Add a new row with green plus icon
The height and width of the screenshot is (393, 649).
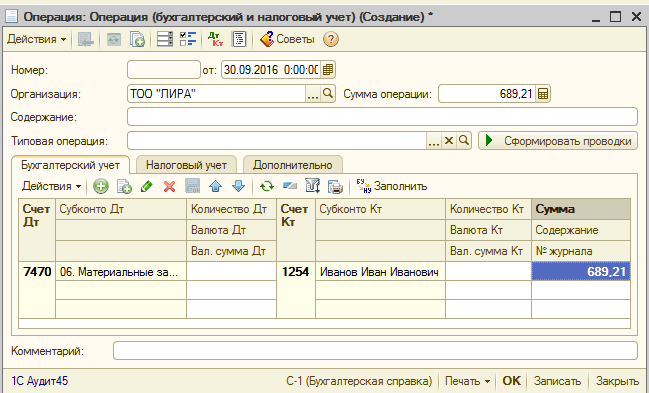(101, 186)
